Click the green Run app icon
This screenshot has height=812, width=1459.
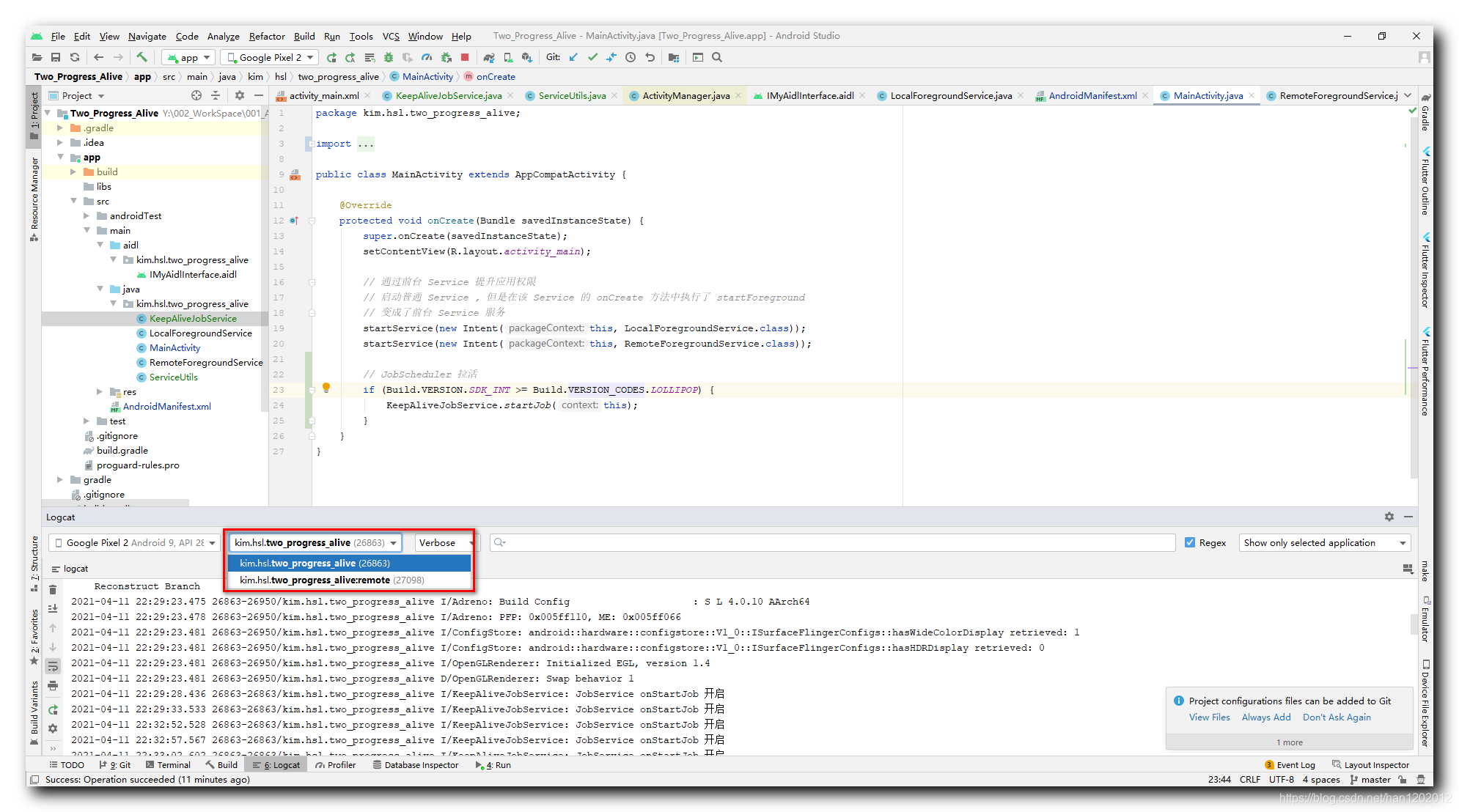(x=331, y=57)
